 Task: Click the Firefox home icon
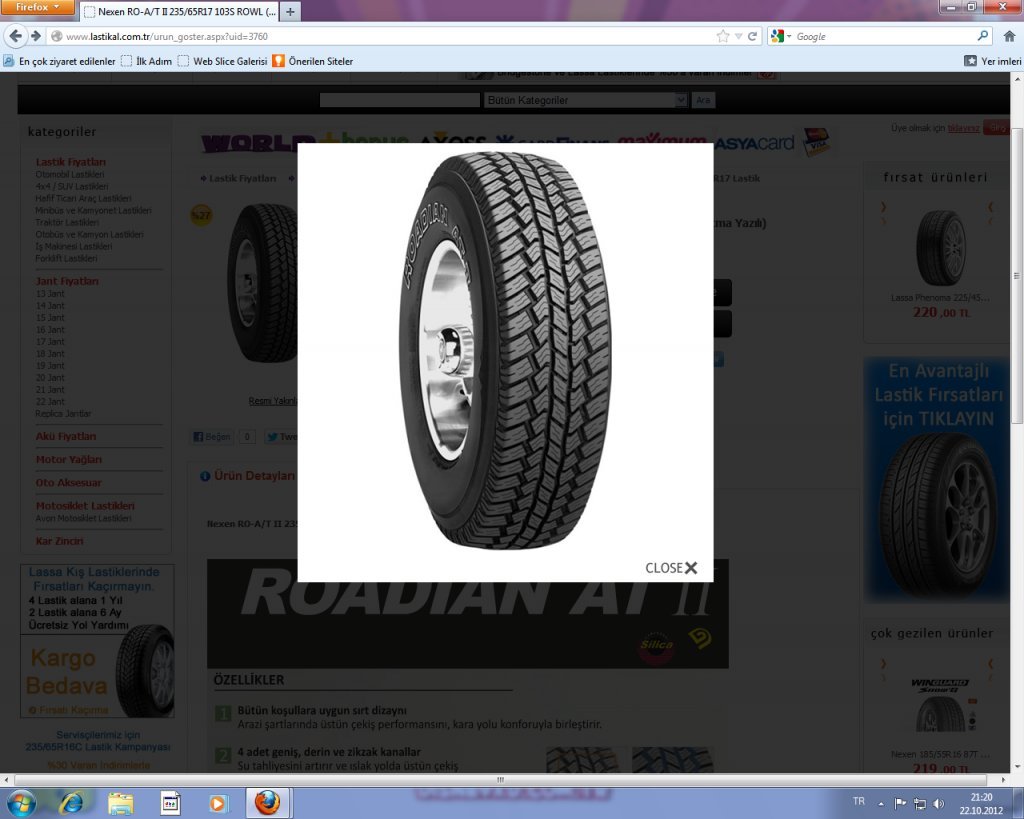(x=1010, y=36)
